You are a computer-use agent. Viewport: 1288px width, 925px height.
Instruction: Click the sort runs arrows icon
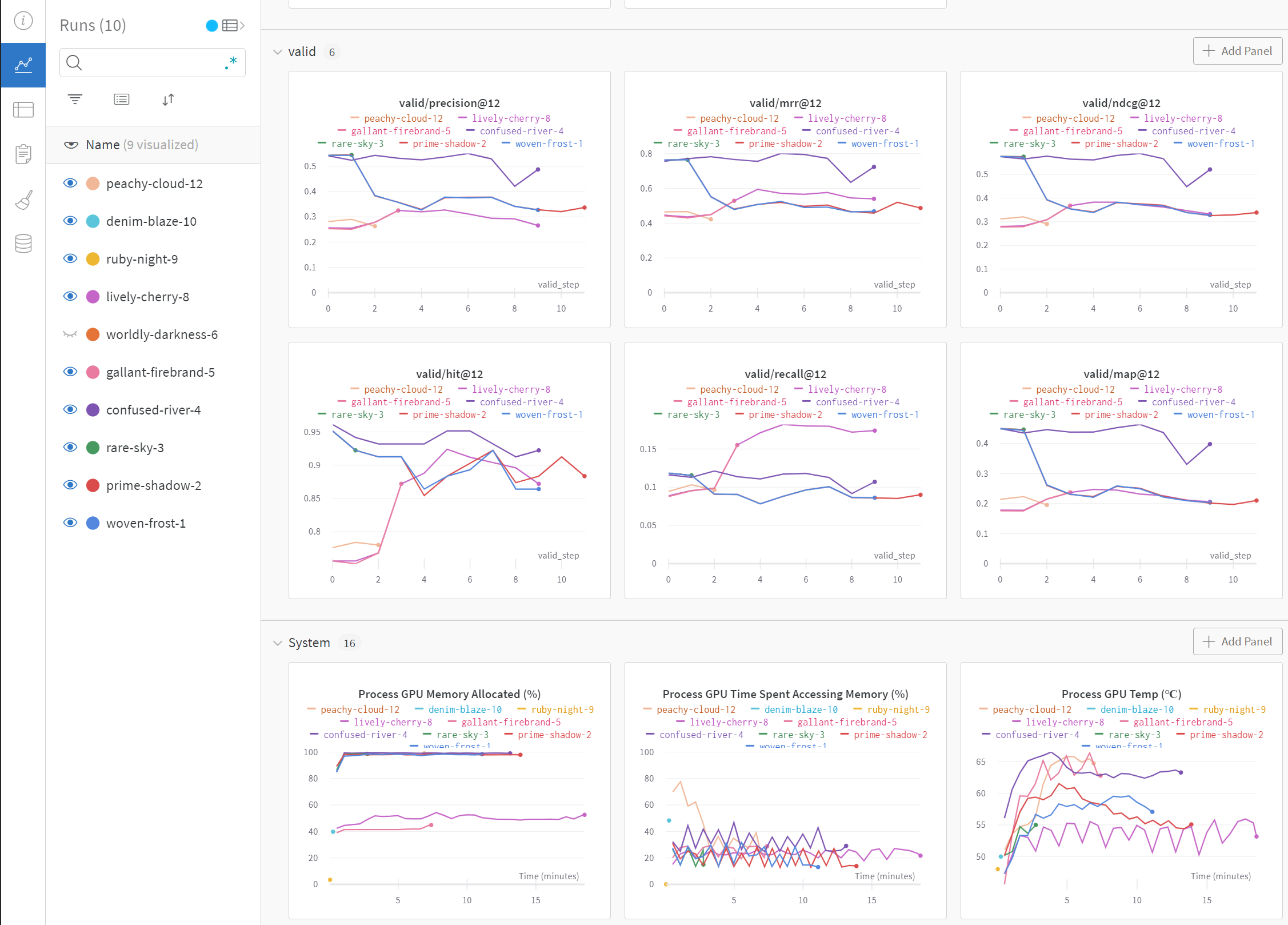168,99
